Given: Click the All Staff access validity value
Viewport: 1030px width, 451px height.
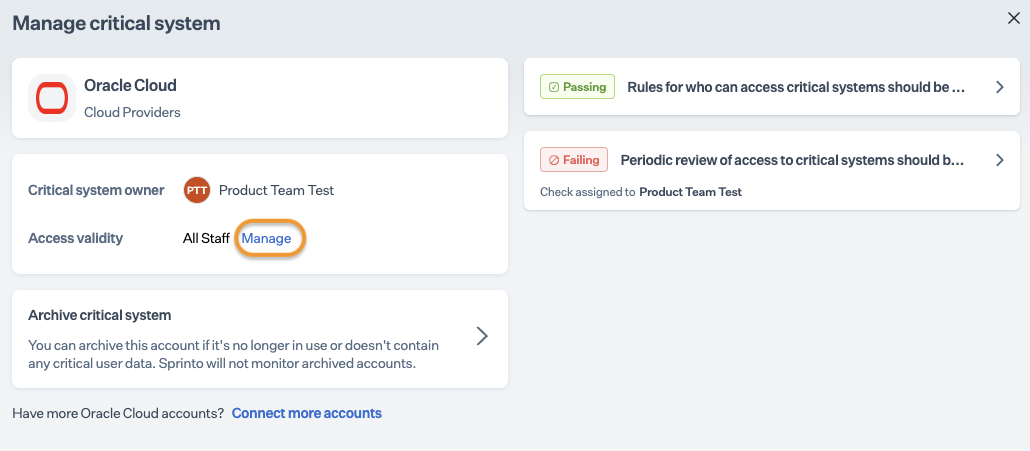Looking at the screenshot, I should 206,239.
